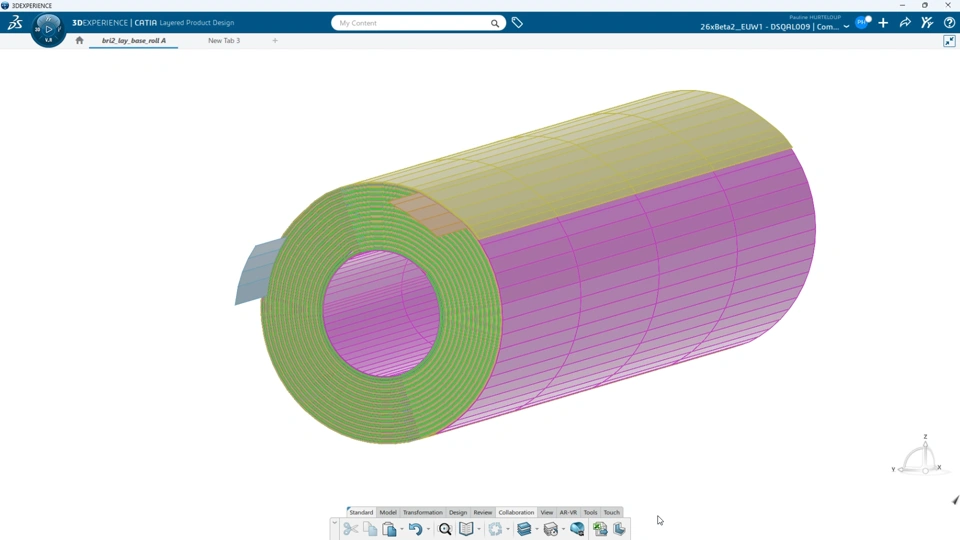The width and height of the screenshot is (960, 540).
Task: Select the Transformation action bar tab
Action: (422, 512)
